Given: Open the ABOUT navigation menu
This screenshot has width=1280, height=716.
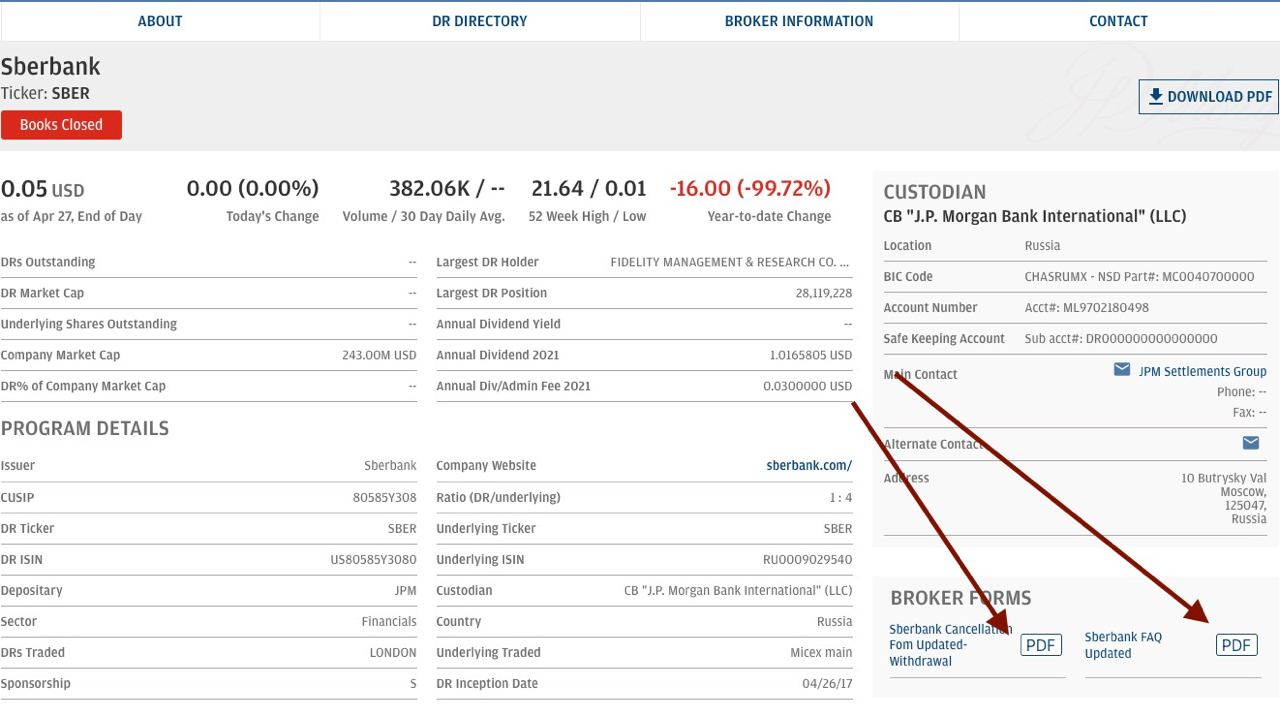Looking at the screenshot, I should point(160,21).
